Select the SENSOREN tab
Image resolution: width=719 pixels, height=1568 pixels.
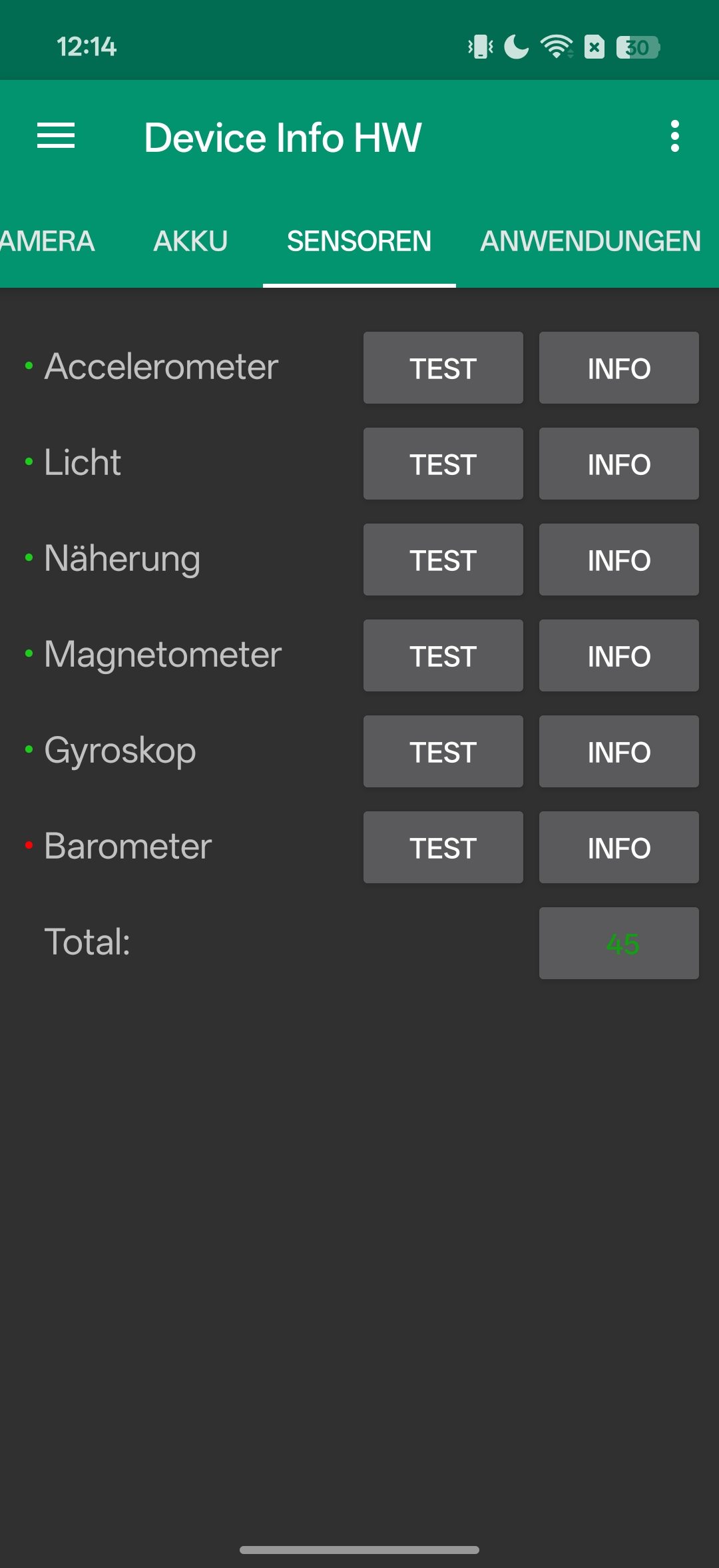359,241
